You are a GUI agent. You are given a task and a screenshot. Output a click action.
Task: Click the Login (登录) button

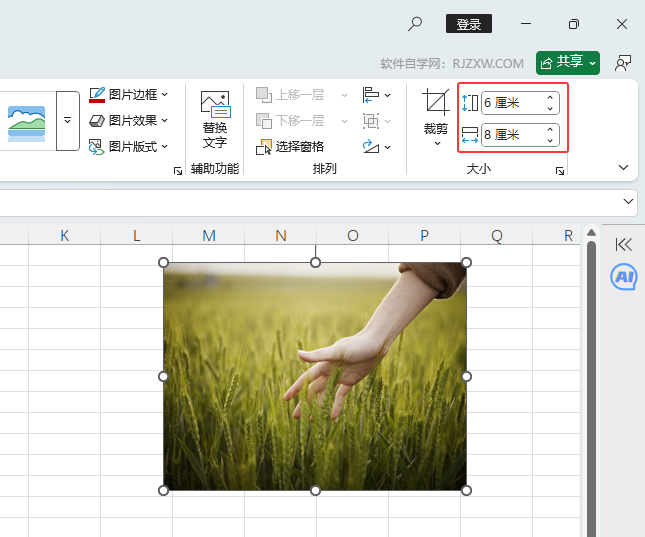pos(469,24)
